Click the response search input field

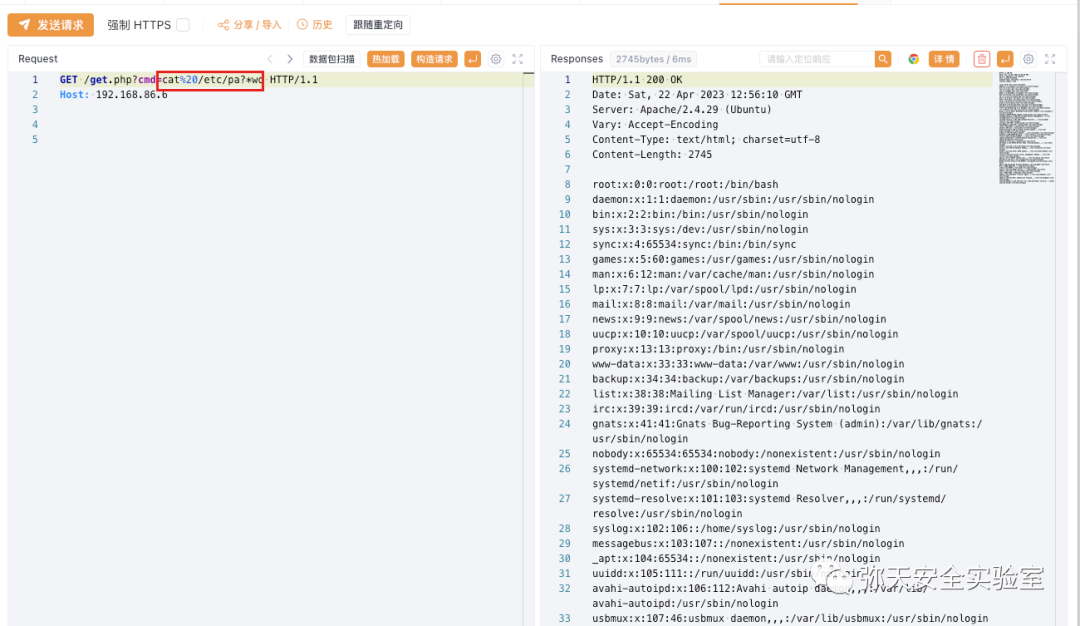817,59
